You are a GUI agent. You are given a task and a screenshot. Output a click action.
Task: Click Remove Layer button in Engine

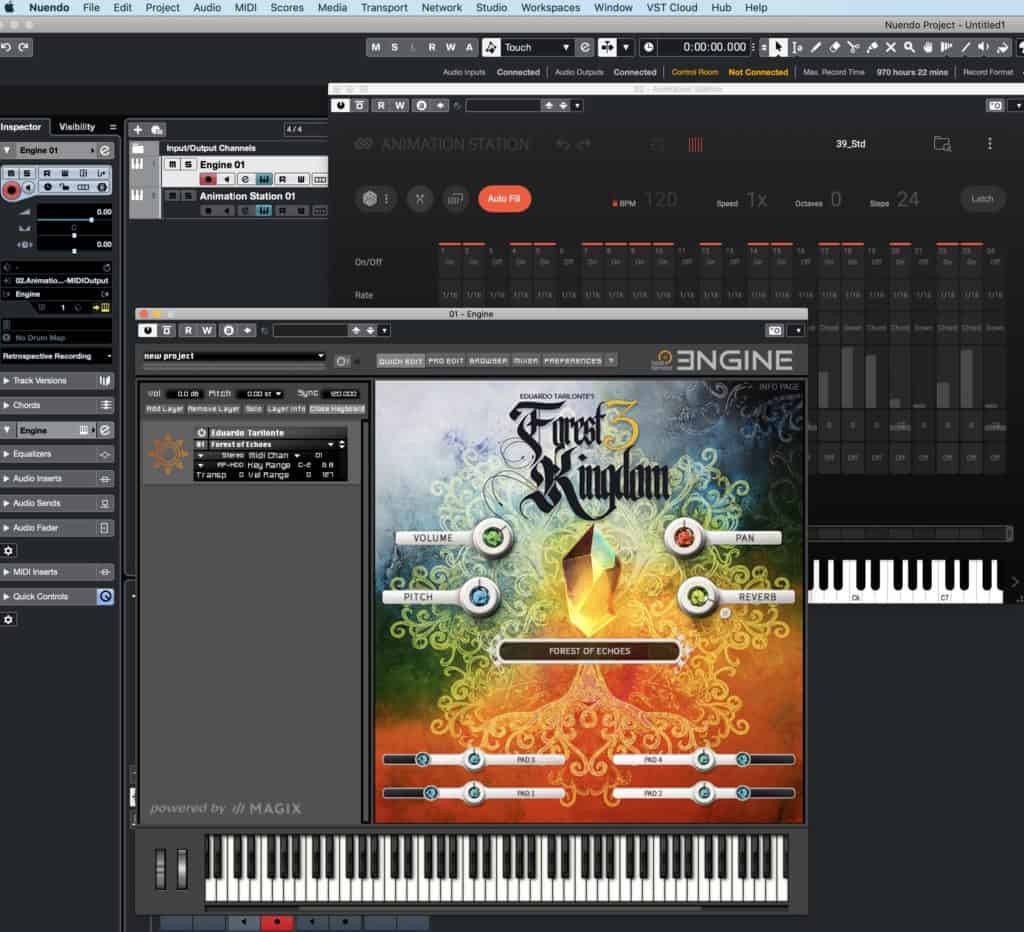pyautogui.click(x=214, y=409)
